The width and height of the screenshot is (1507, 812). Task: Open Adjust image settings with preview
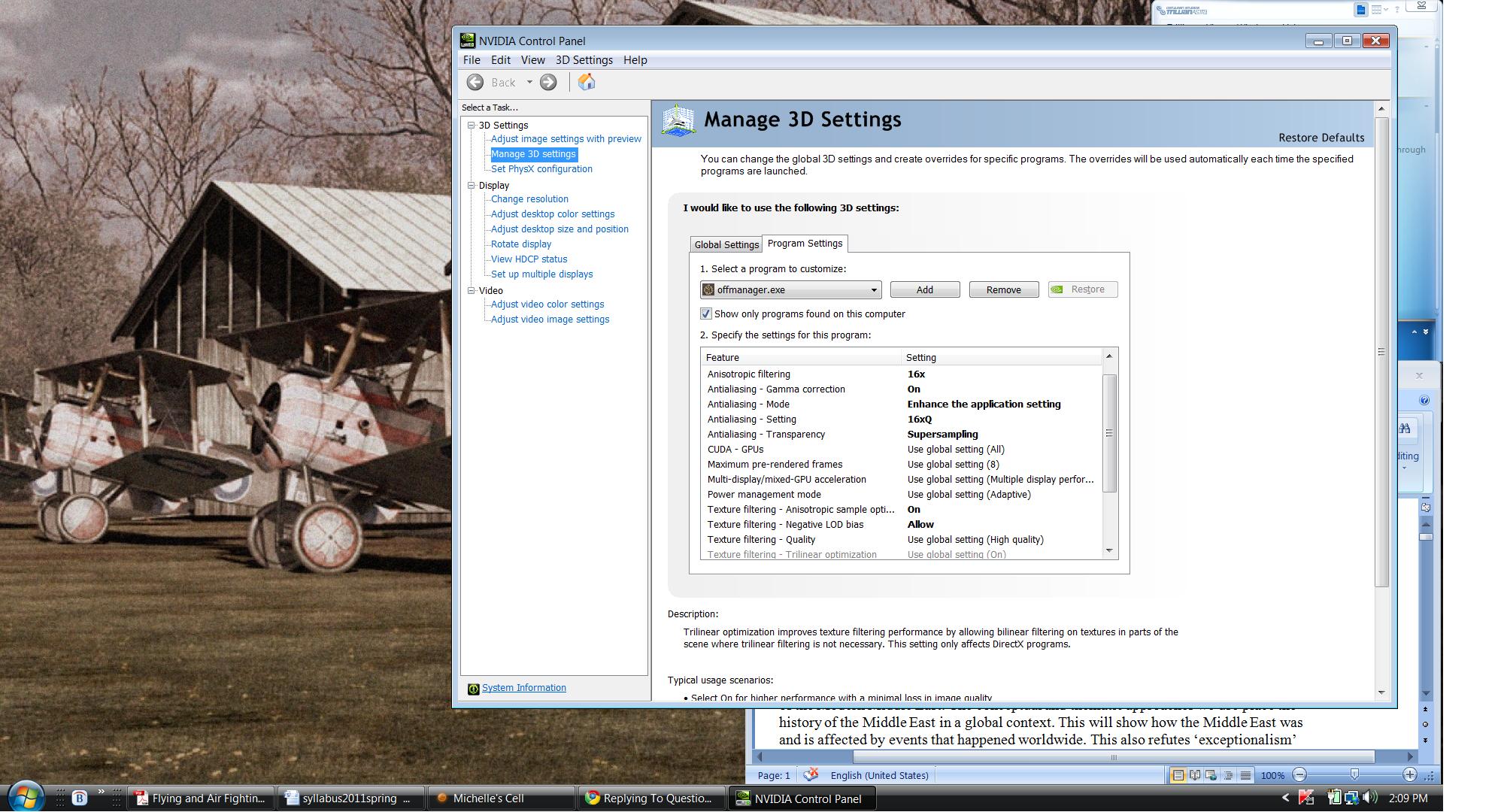(x=566, y=139)
